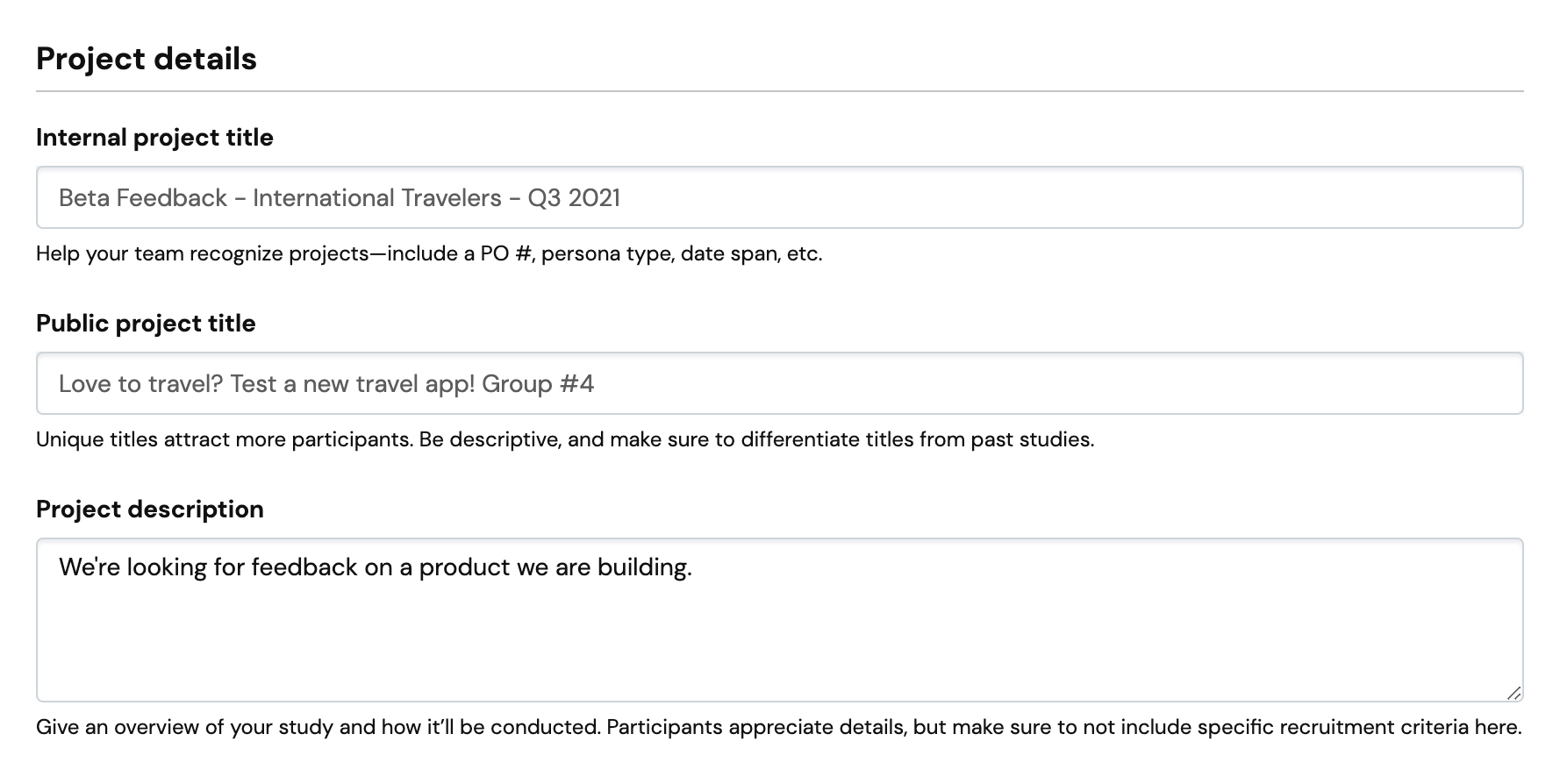Click the "International Travelers" placeholder text
1560x784 pixels.
(x=377, y=198)
